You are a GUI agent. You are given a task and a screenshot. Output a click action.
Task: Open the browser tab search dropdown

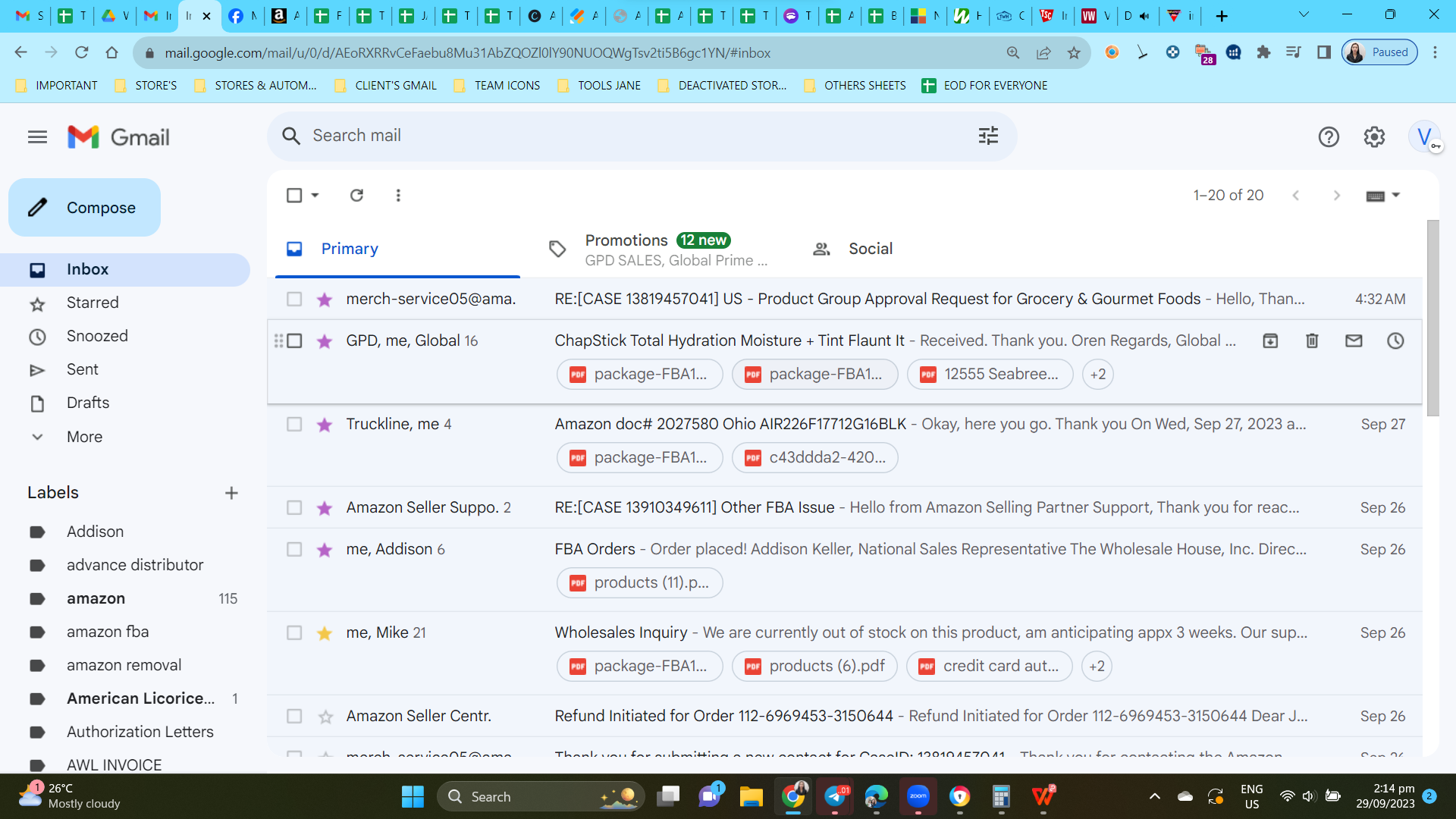tap(1304, 14)
